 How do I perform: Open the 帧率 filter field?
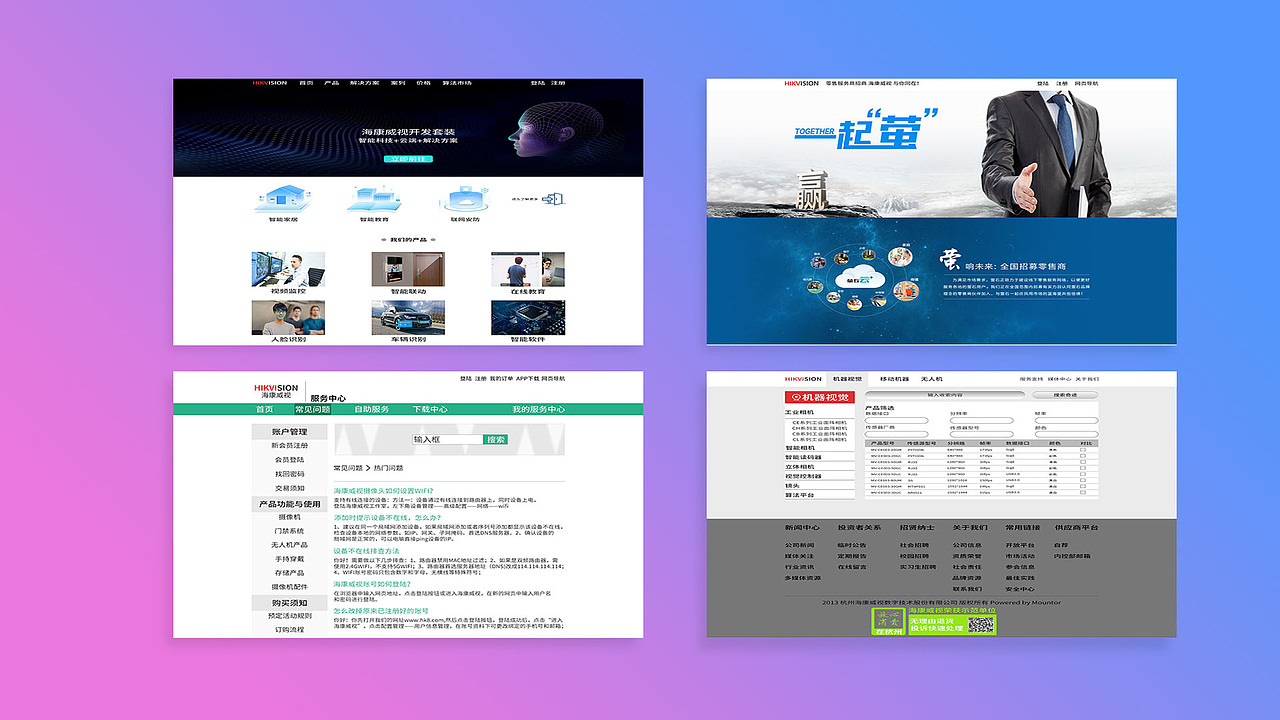[x=1066, y=420]
